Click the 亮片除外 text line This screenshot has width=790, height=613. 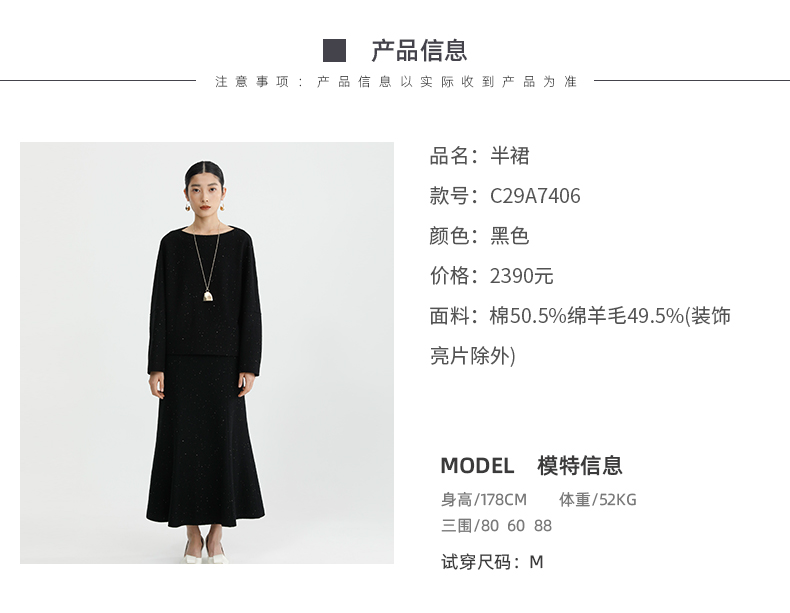coord(473,356)
